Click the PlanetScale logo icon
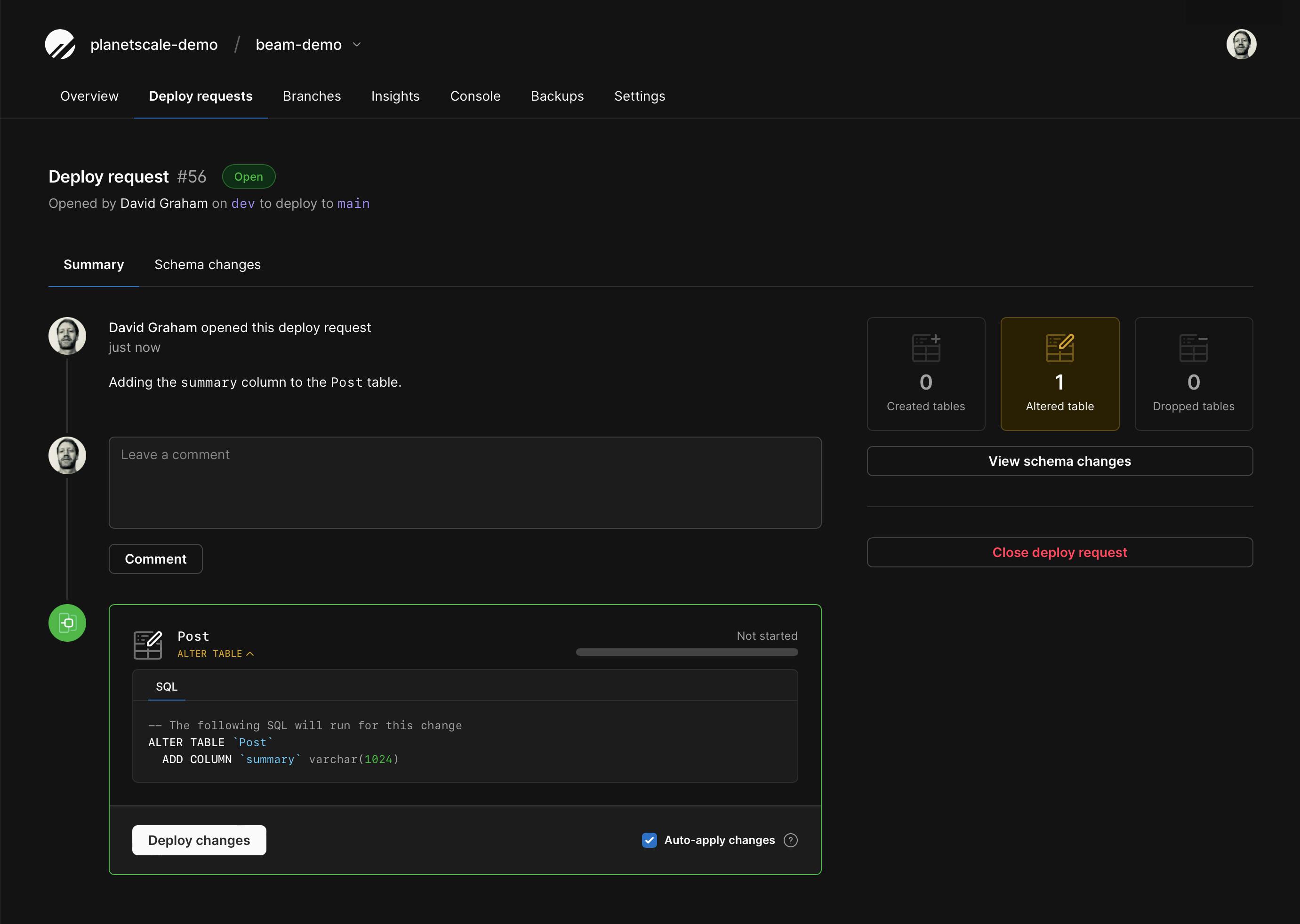The height and width of the screenshot is (924, 1300). [x=60, y=44]
